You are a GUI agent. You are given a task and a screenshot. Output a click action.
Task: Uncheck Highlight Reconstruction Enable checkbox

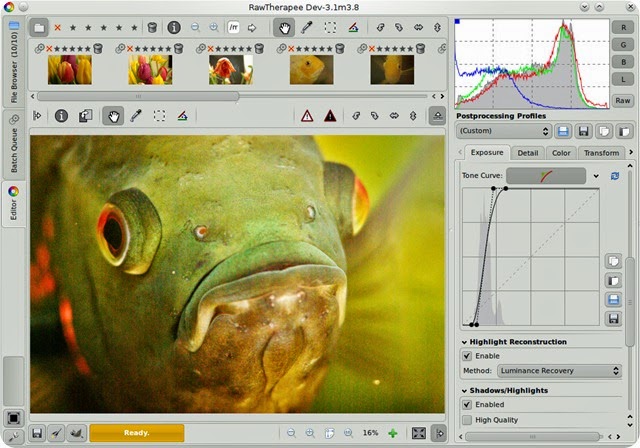point(467,356)
